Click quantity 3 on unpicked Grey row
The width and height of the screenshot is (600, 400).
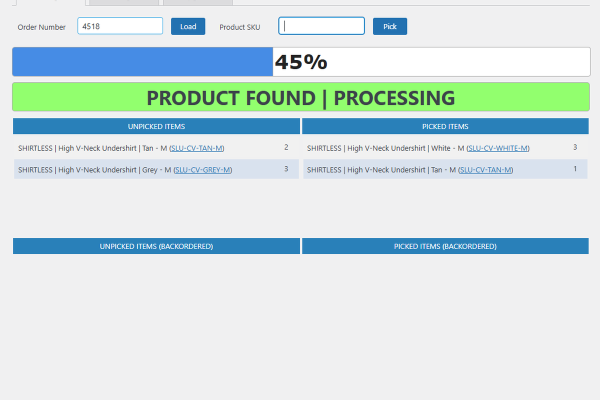click(x=286, y=169)
